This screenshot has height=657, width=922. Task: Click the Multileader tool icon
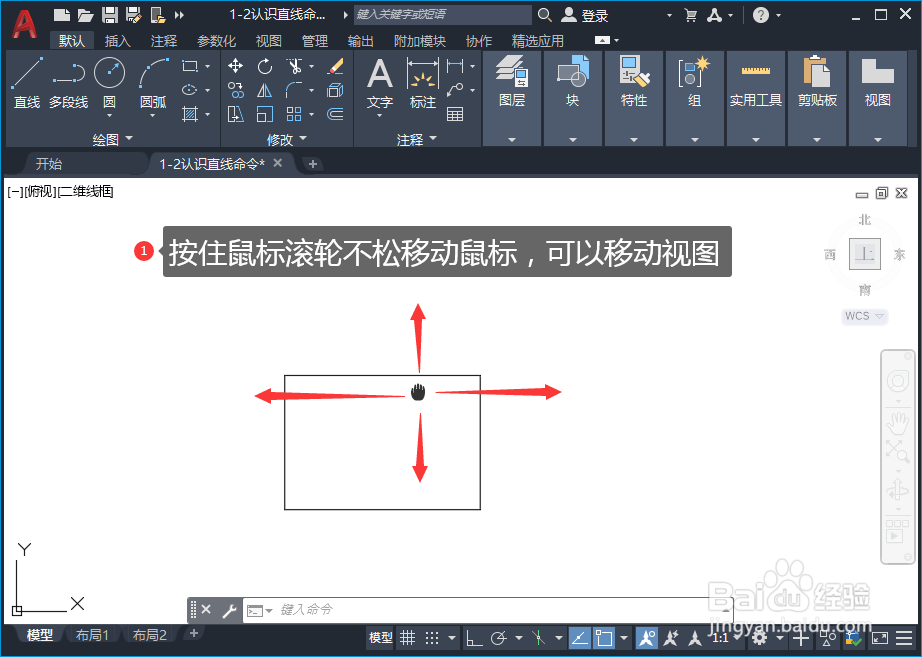455,90
